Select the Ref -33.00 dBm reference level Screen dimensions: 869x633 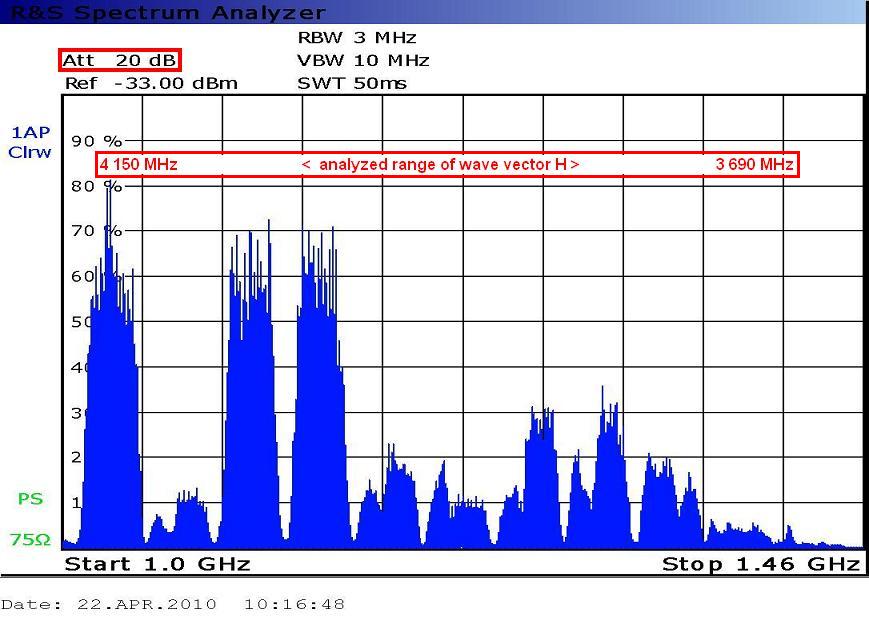(151, 83)
